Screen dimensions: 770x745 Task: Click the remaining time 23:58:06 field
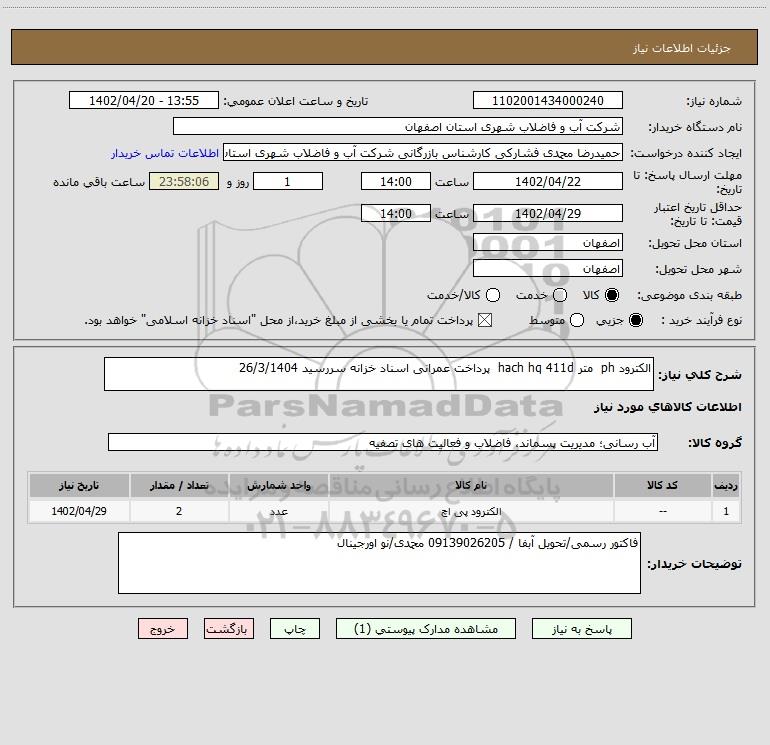pos(184,181)
